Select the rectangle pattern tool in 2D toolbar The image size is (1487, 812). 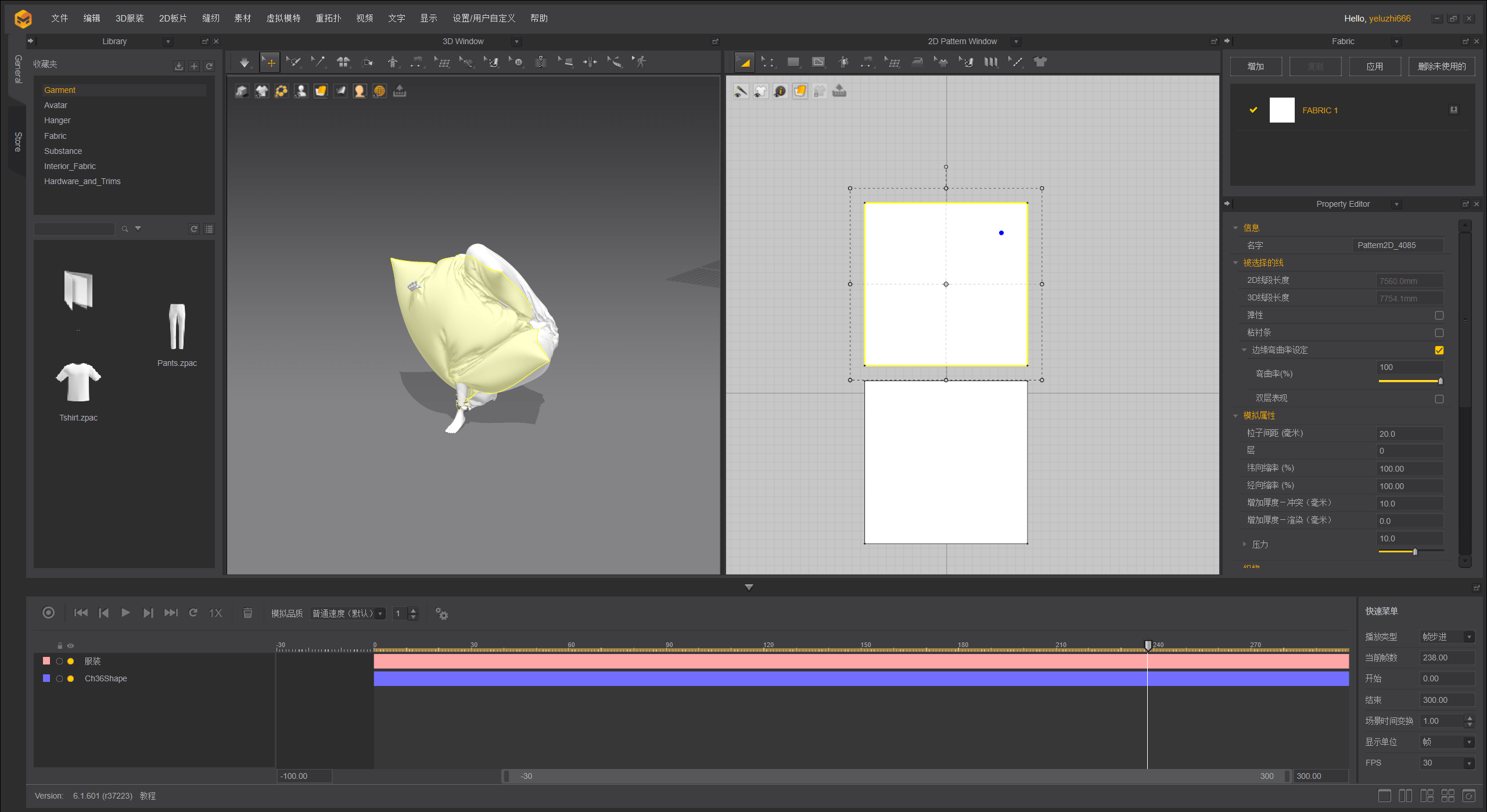[793, 62]
